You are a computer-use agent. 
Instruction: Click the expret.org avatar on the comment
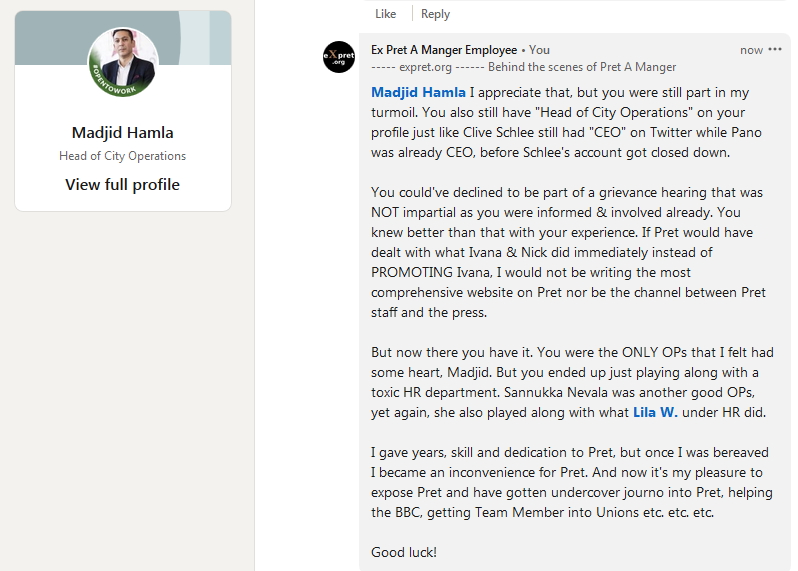point(339,57)
